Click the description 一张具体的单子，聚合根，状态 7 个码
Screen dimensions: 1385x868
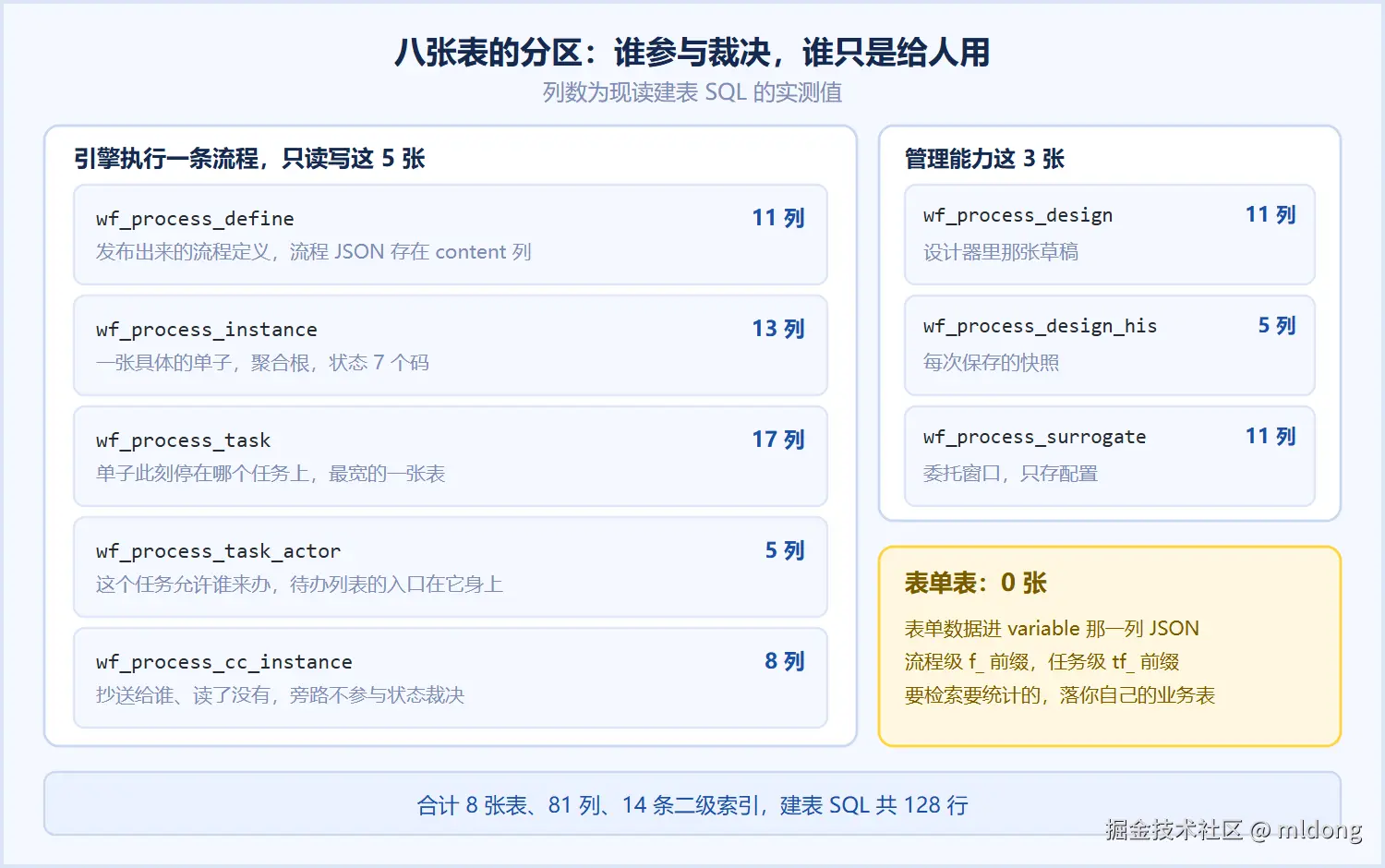tap(262, 363)
